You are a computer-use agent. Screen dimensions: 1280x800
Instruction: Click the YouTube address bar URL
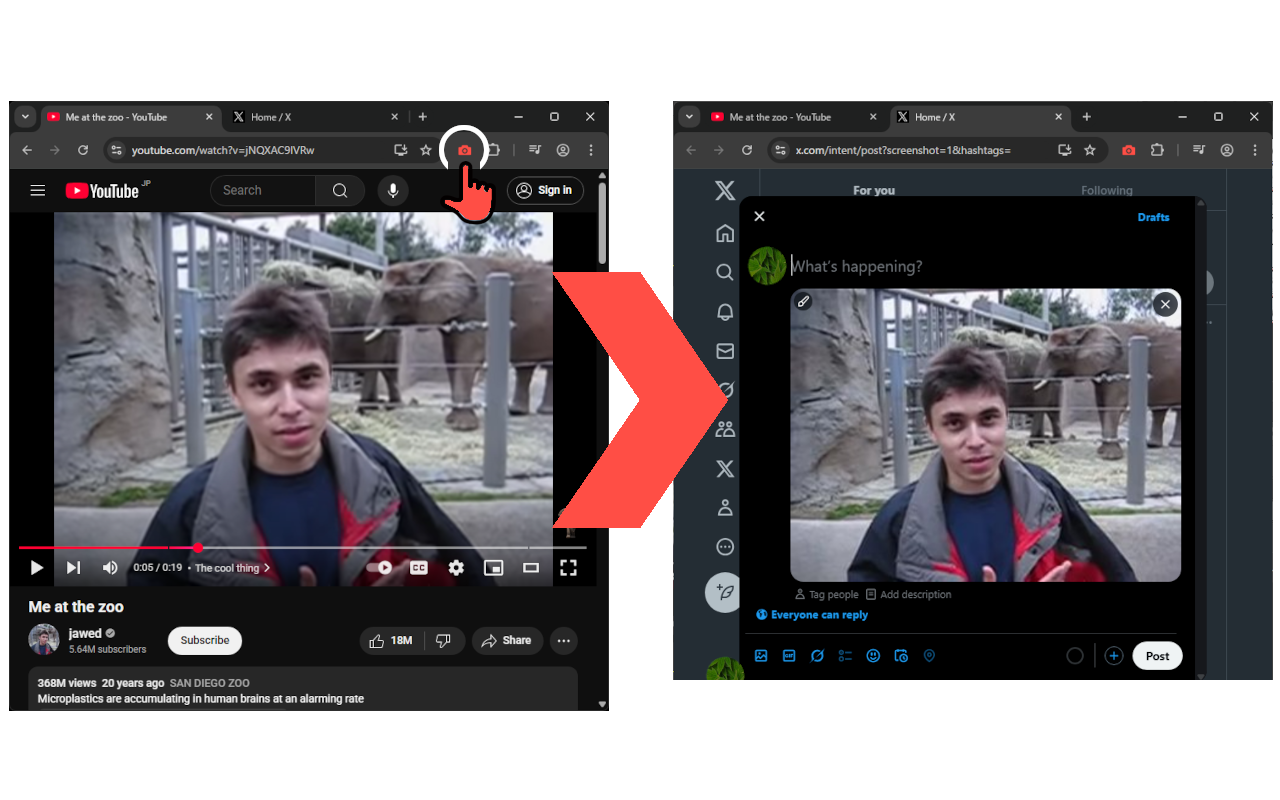223,150
